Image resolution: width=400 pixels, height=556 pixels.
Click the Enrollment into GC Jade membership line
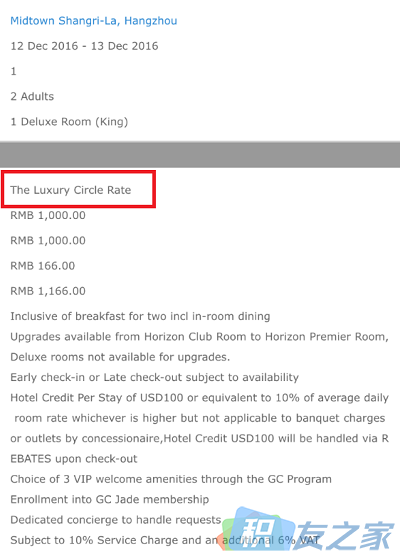(x=110, y=500)
